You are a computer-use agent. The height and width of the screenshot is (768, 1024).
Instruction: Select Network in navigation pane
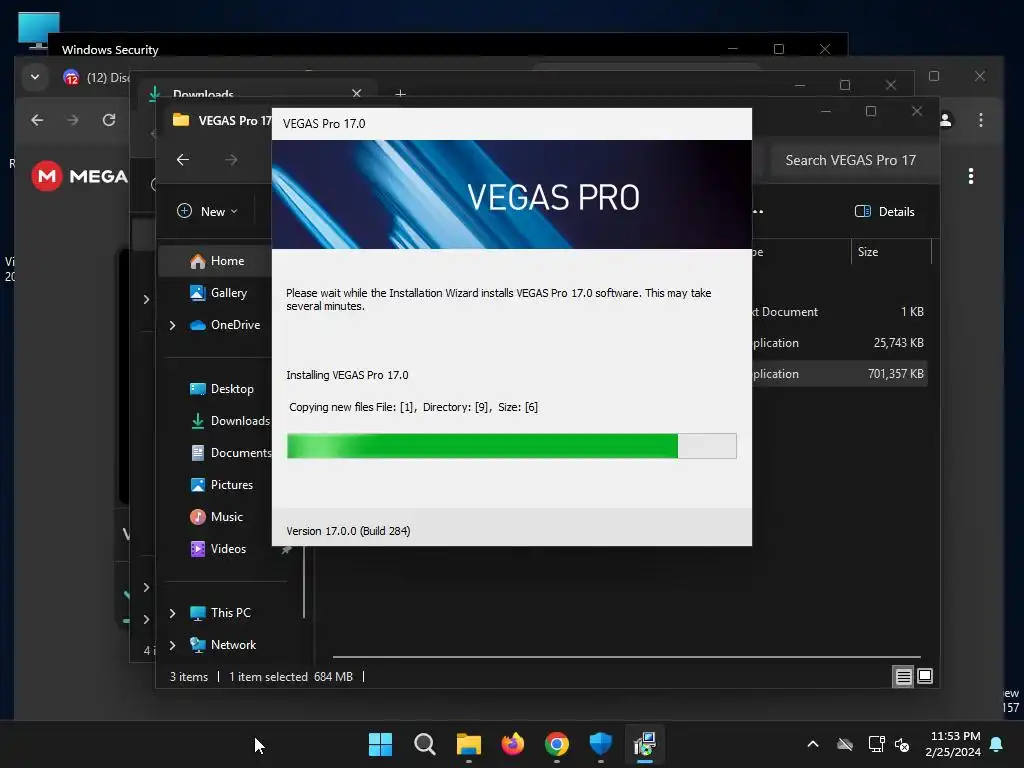(223, 645)
